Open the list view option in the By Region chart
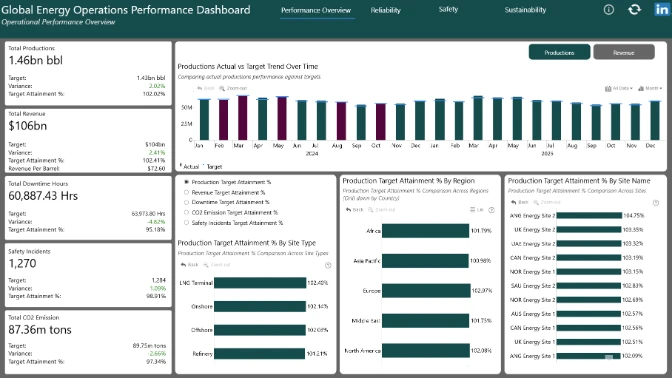The width and height of the screenshot is (672, 378). [477, 210]
